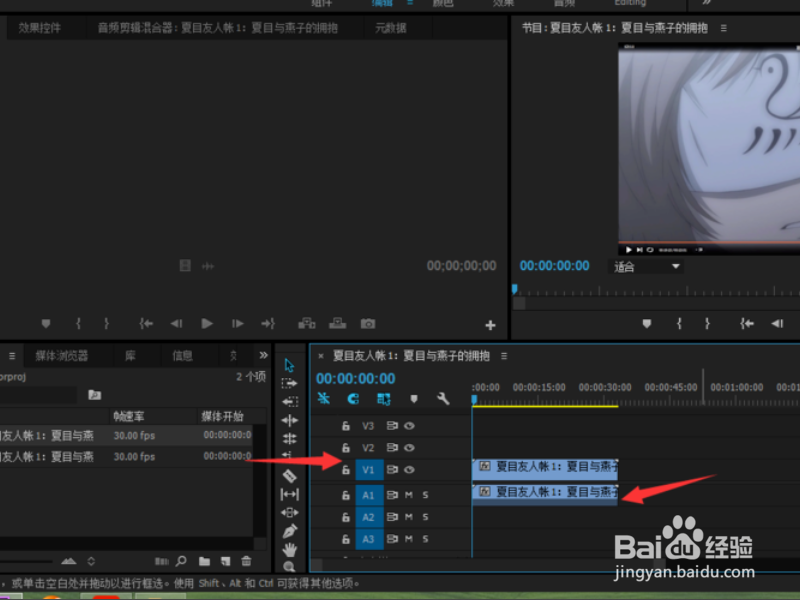Open source monitor button editor plus

tap(490, 325)
